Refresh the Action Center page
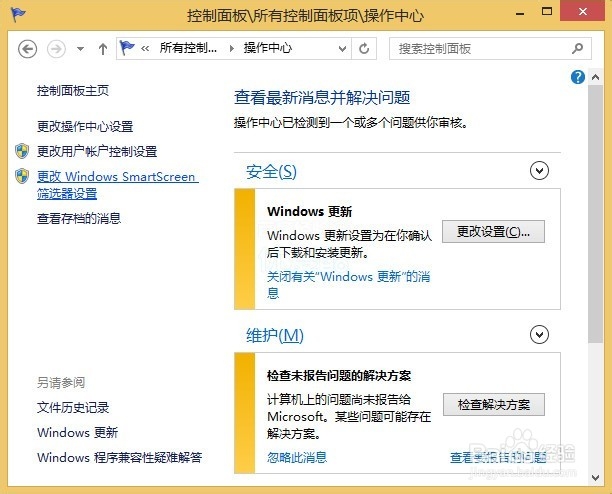This screenshot has width=612, height=494. pyautogui.click(x=364, y=49)
